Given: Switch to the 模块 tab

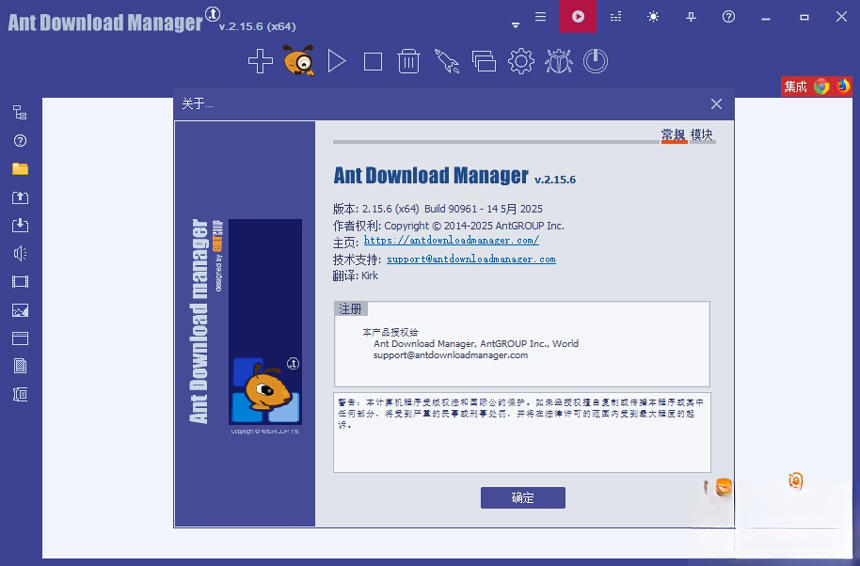Looking at the screenshot, I should 701,135.
